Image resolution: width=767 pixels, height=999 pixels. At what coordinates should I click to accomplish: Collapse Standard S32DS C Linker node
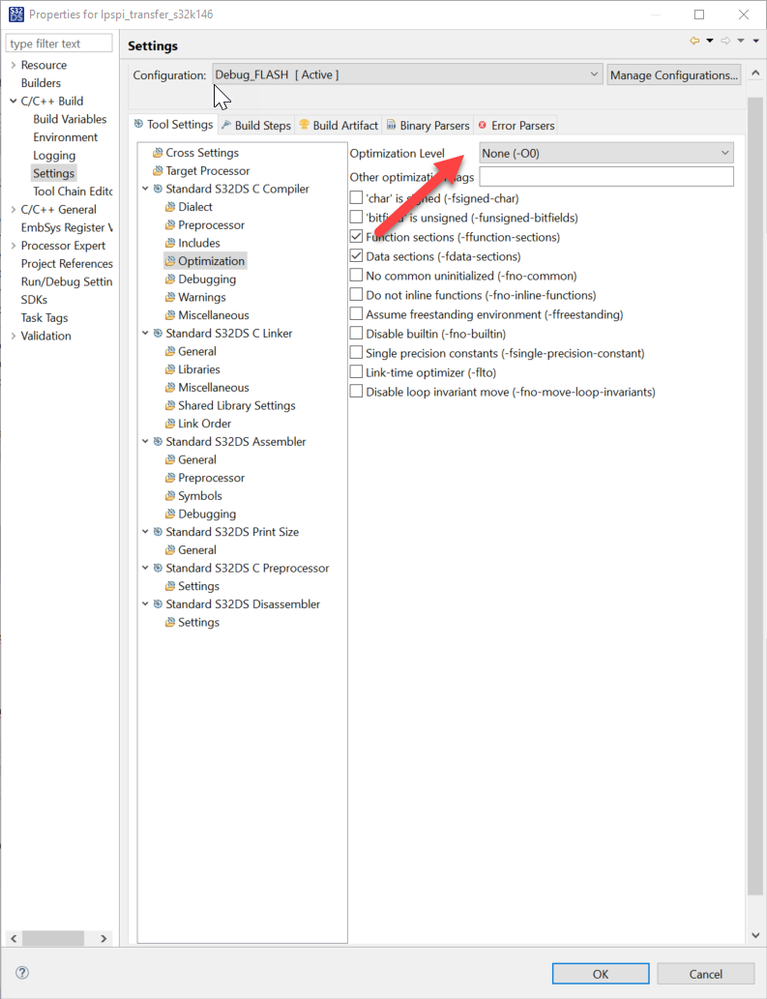[x=145, y=333]
